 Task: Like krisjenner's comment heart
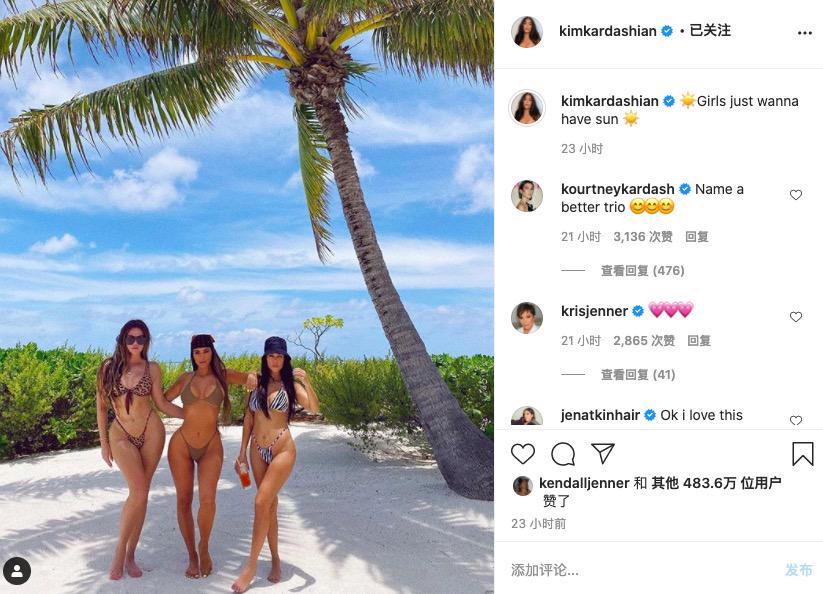[x=796, y=316]
